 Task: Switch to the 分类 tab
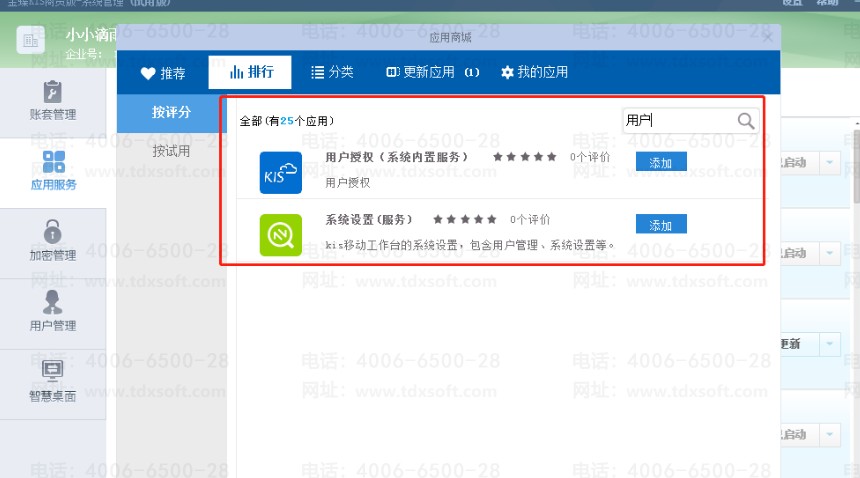pyautogui.click(x=332, y=72)
